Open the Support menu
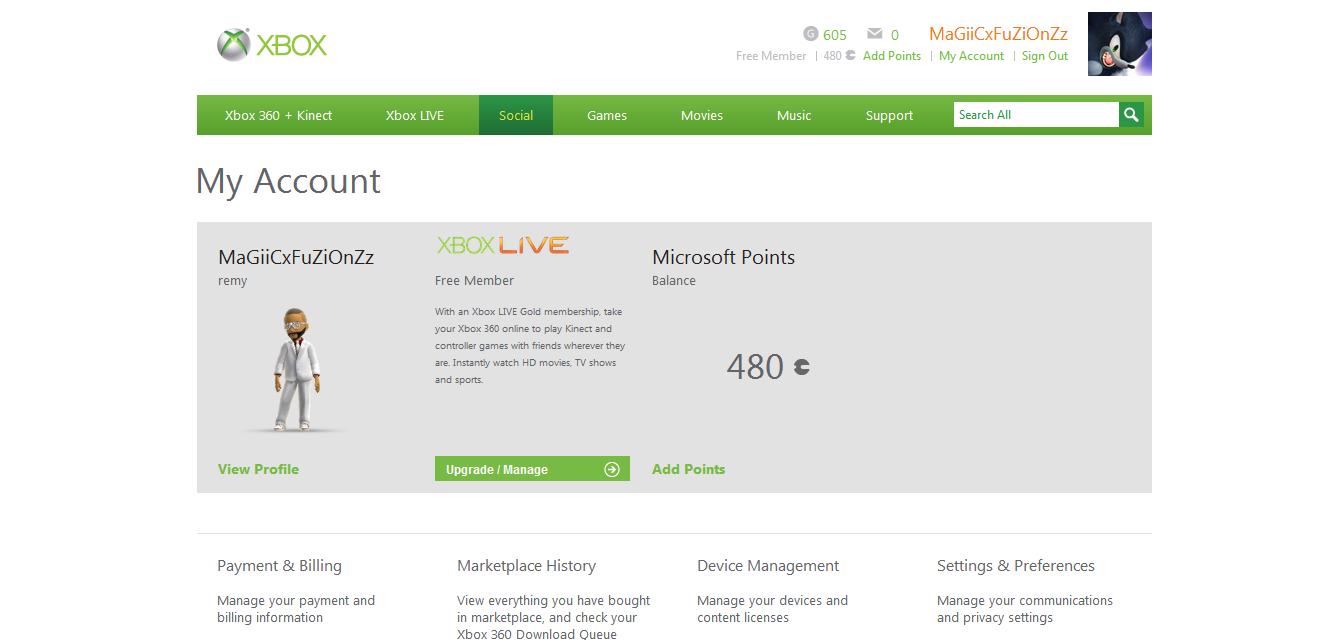 coord(889,115)
